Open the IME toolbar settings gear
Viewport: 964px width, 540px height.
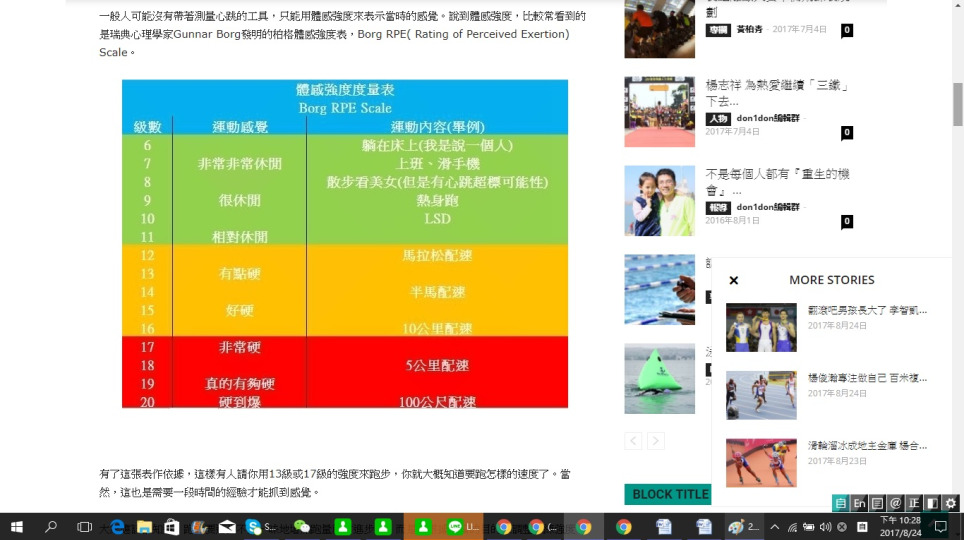click(951, 504)
